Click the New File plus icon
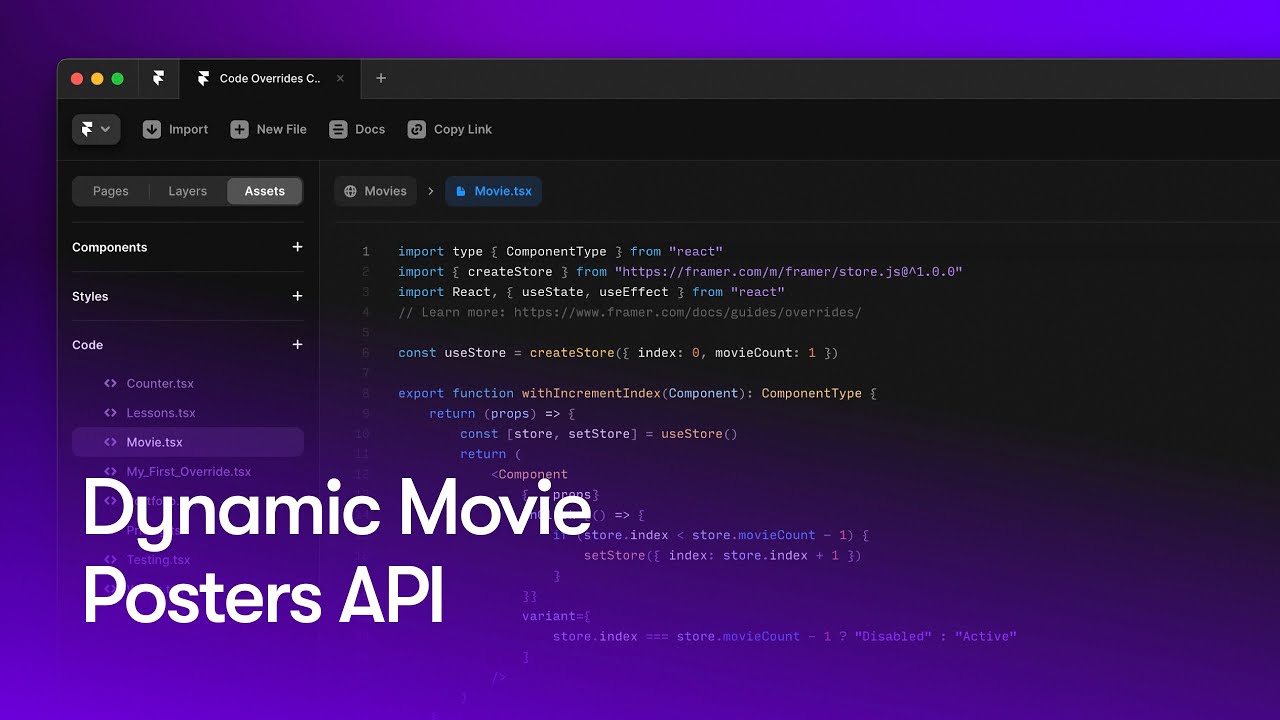This screenshot has width=1280, height=720. [x=240, y=129]
